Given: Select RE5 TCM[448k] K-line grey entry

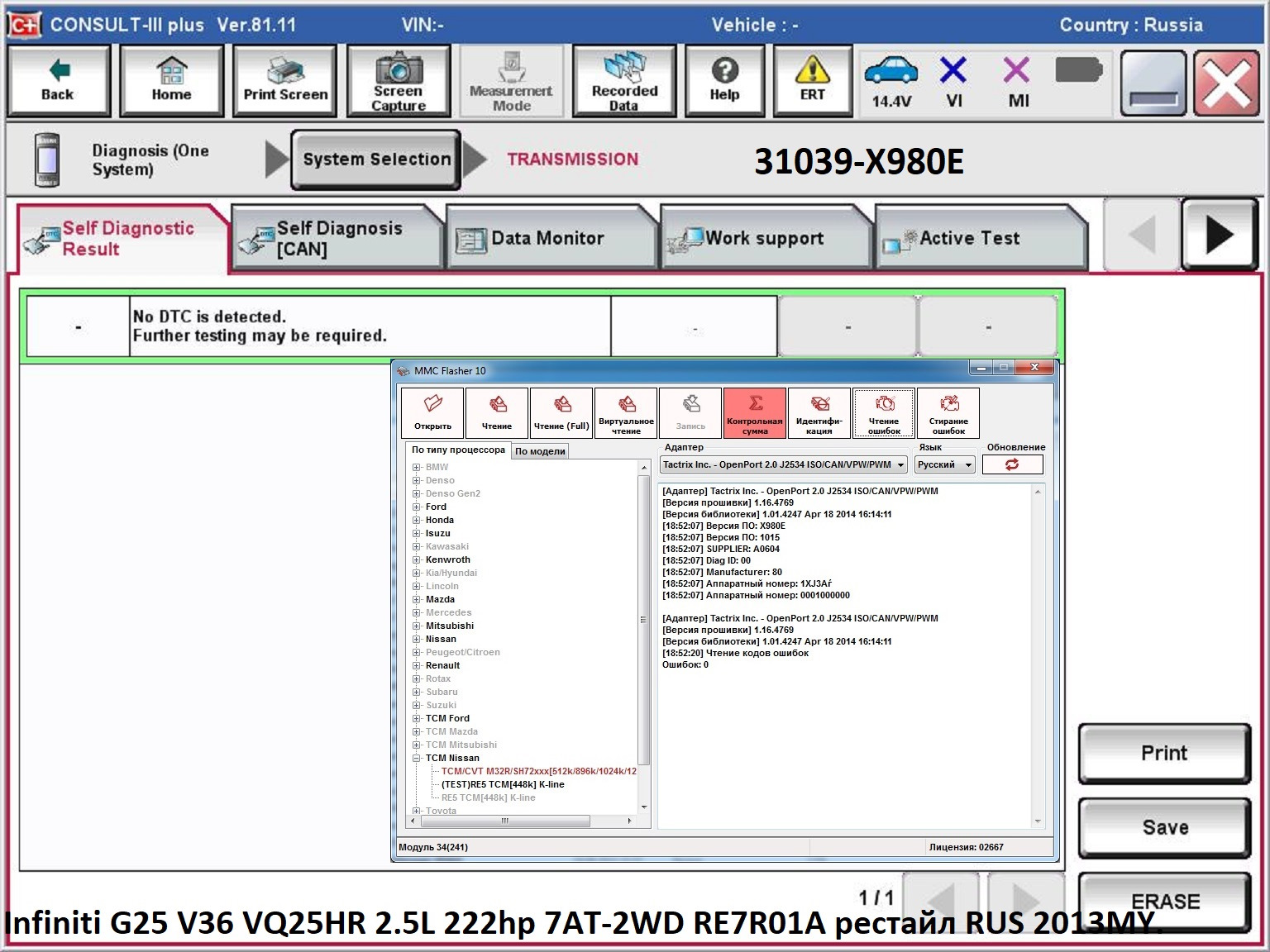Looking at the screenshot, I should [488, 797].
